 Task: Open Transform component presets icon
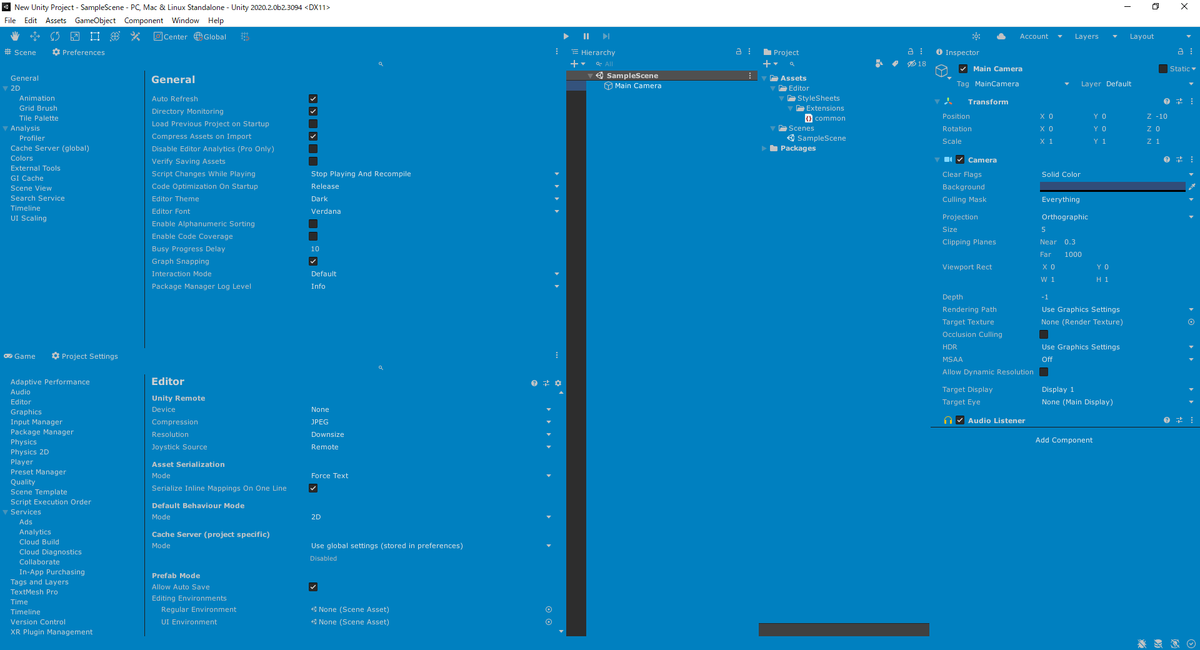pyautogui.click(x=1179, y=102)
